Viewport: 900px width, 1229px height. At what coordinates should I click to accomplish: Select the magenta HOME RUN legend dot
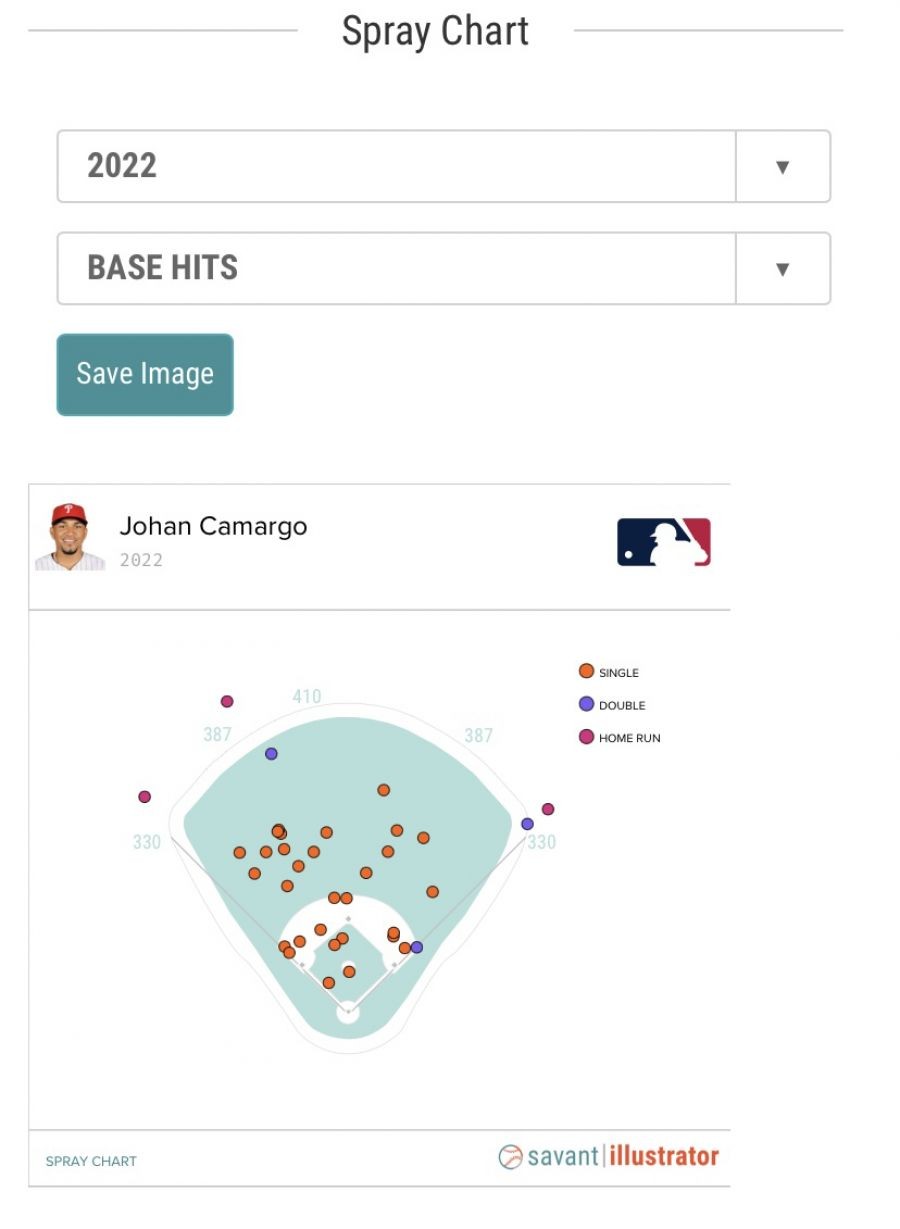point(587,738)
